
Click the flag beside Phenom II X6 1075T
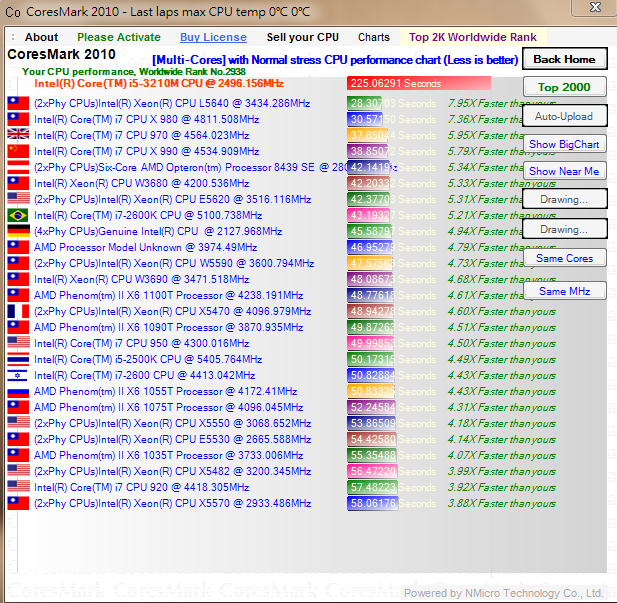(18, 407)
